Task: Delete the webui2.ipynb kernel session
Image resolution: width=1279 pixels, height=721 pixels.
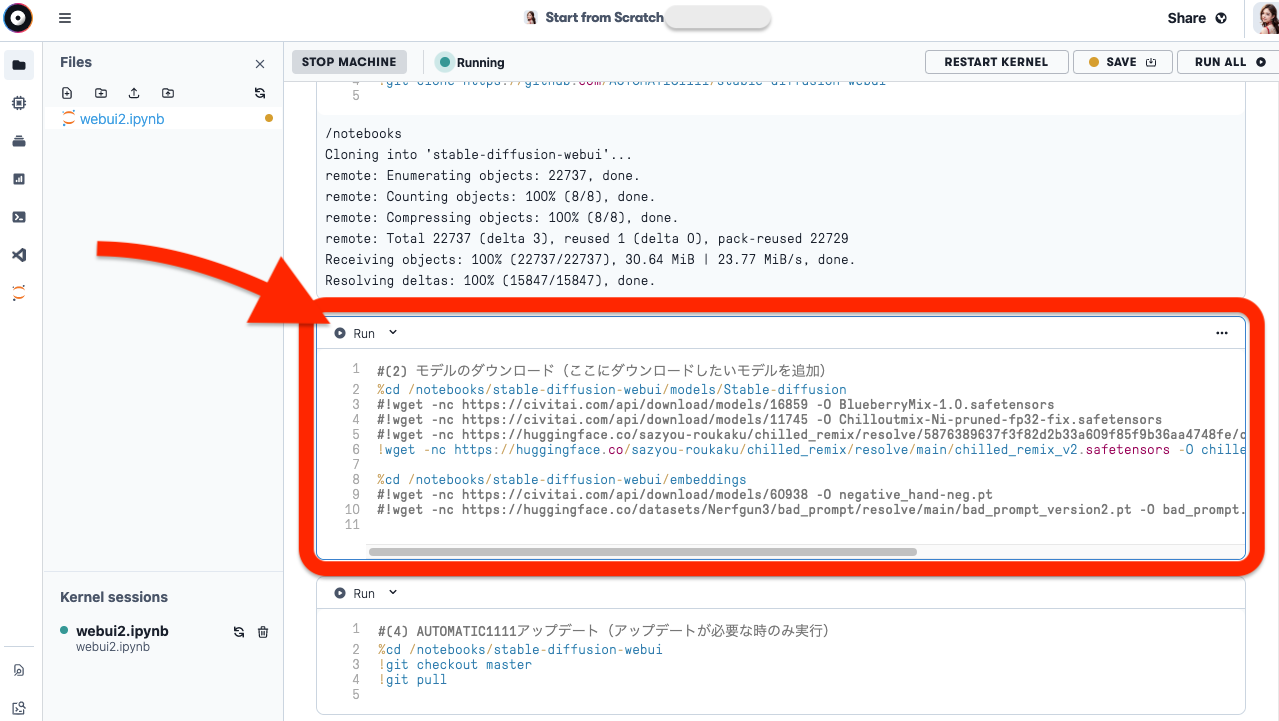Action: click(263, 632)
